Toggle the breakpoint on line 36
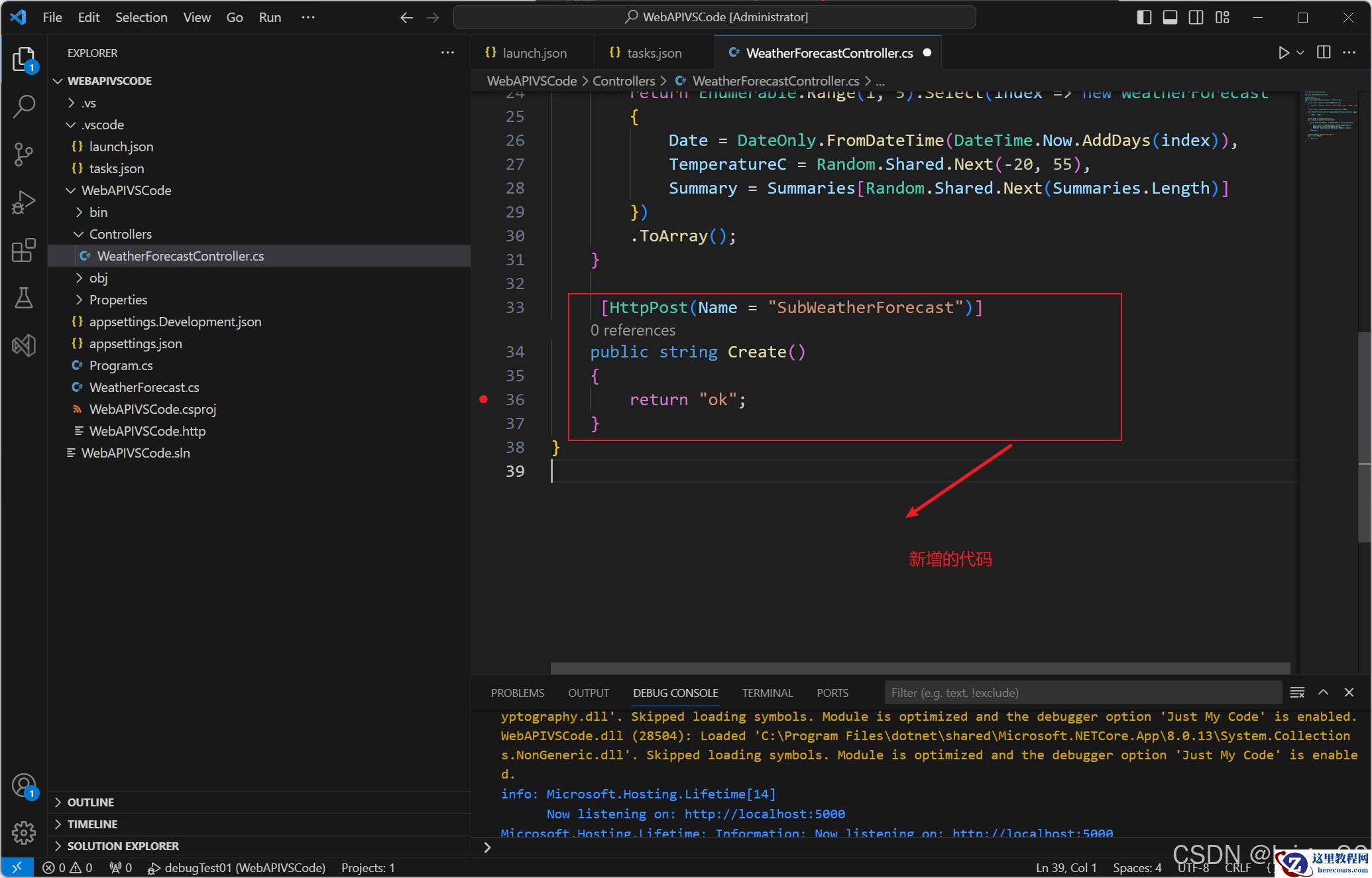The width and height of the screenshot is (1372, 878). (x=484, y=399)
